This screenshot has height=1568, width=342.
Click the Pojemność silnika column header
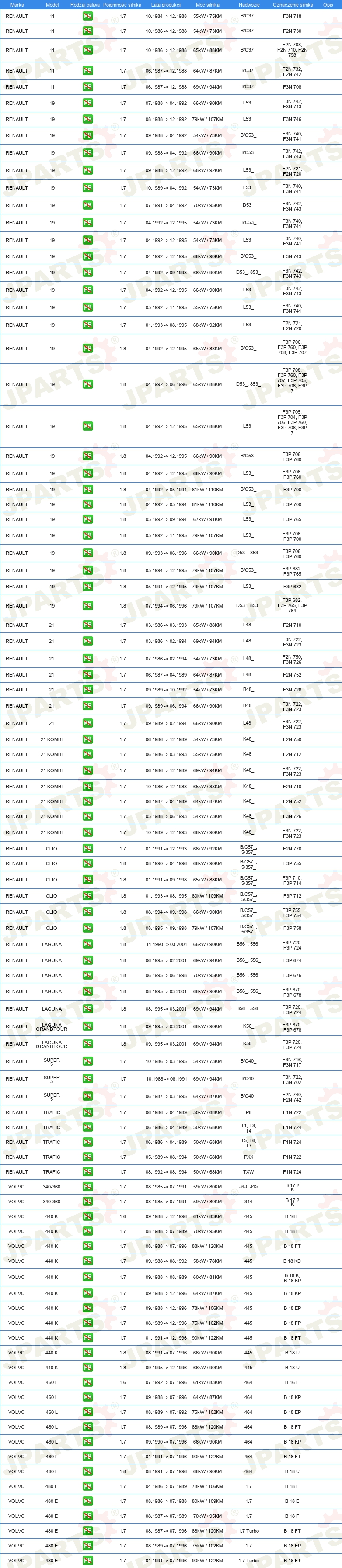pos(122,4)
